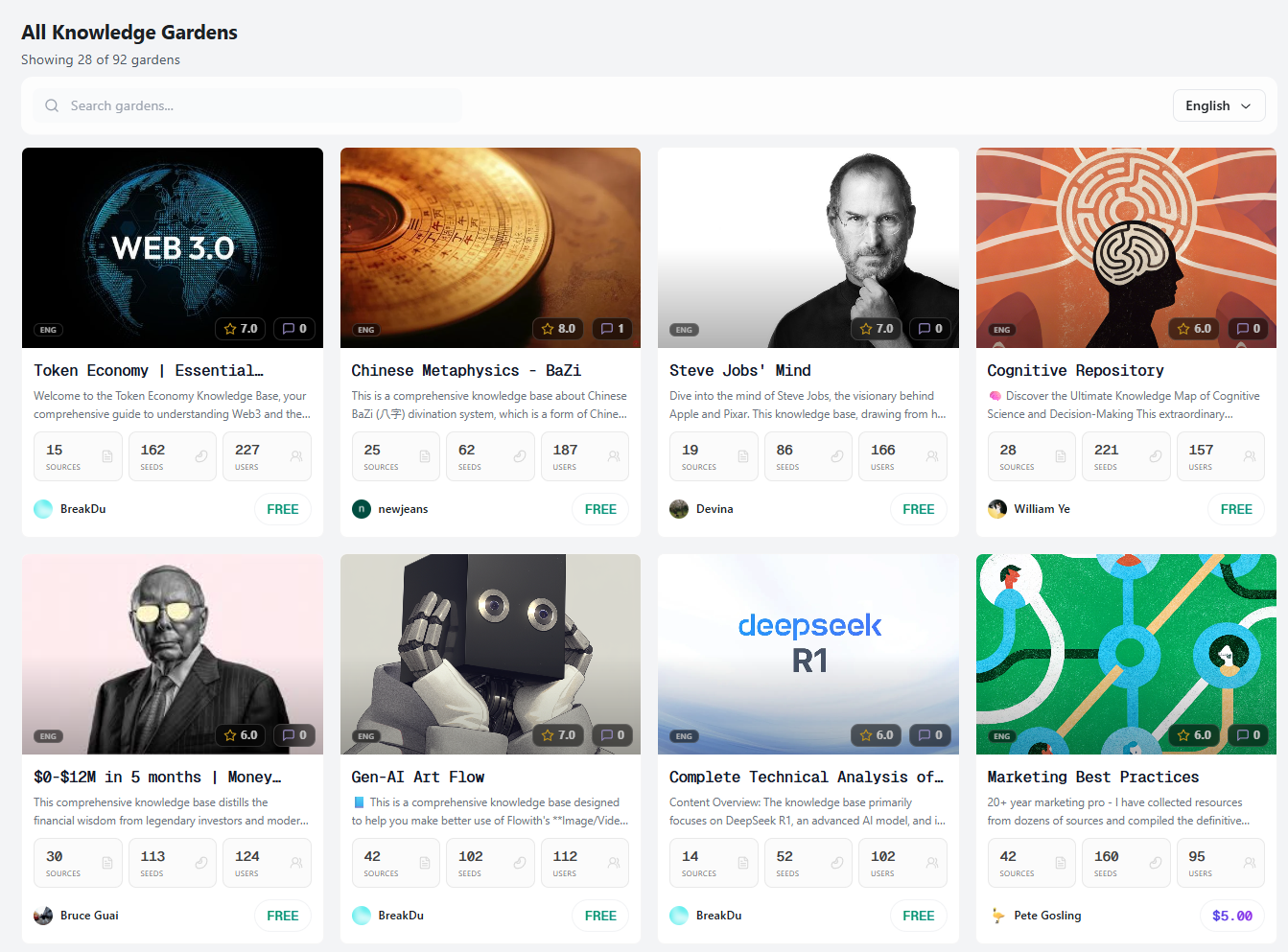This screenshot has width=1288, height=952.
Task: Click FREE on Complete Technical Analysis card
Action: [919, 916]
